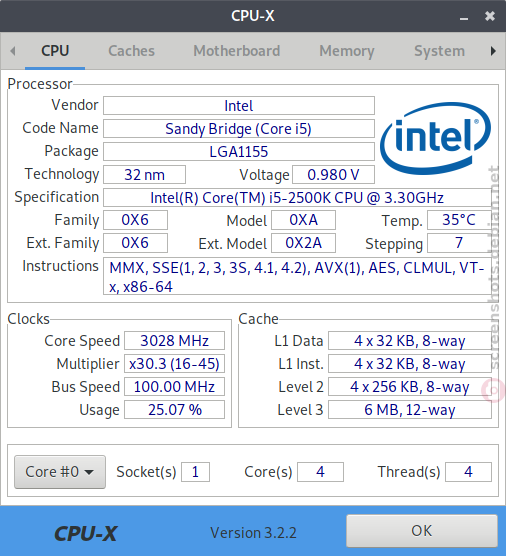Click the Clocks group label
This screenshot has height=556, width=506.
(28, 319)
